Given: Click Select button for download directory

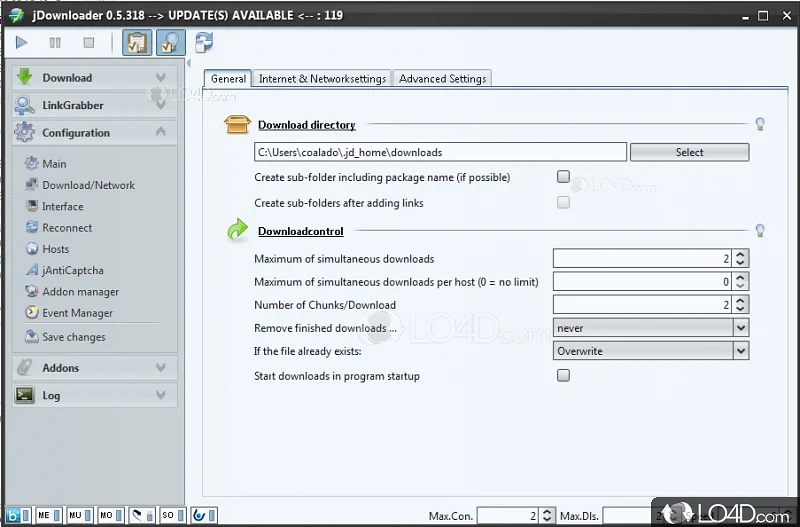Looking at the screenshot, I should pos(689,152).
